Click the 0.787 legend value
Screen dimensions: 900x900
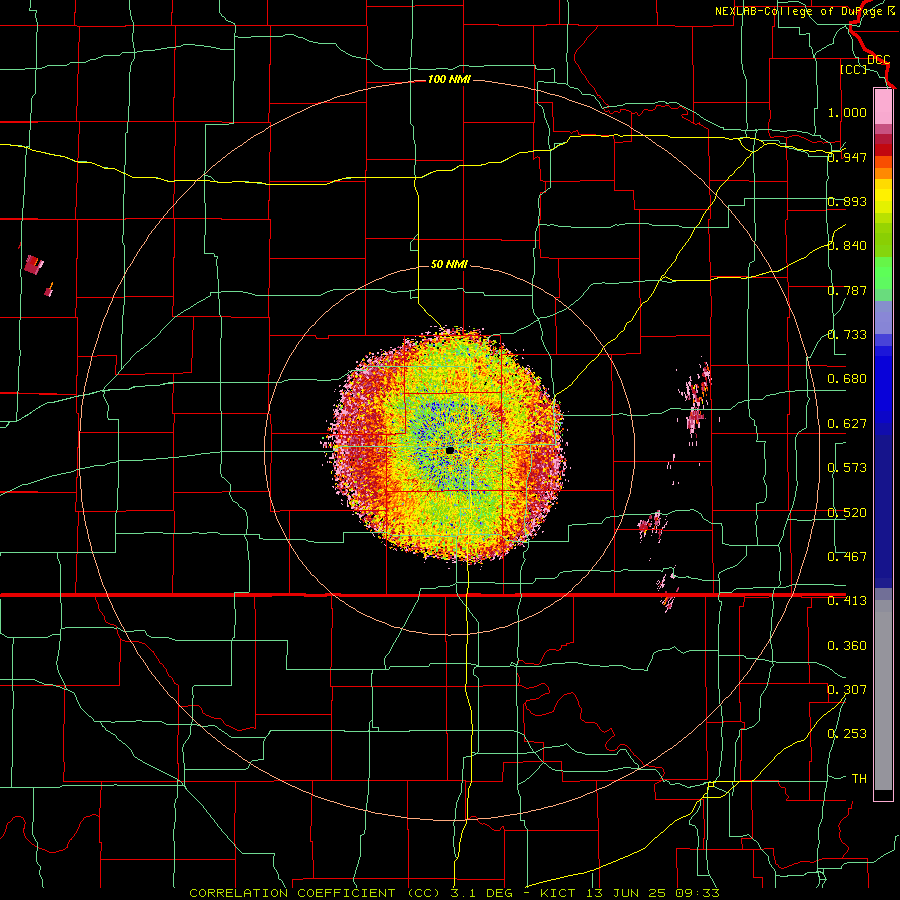847,290
